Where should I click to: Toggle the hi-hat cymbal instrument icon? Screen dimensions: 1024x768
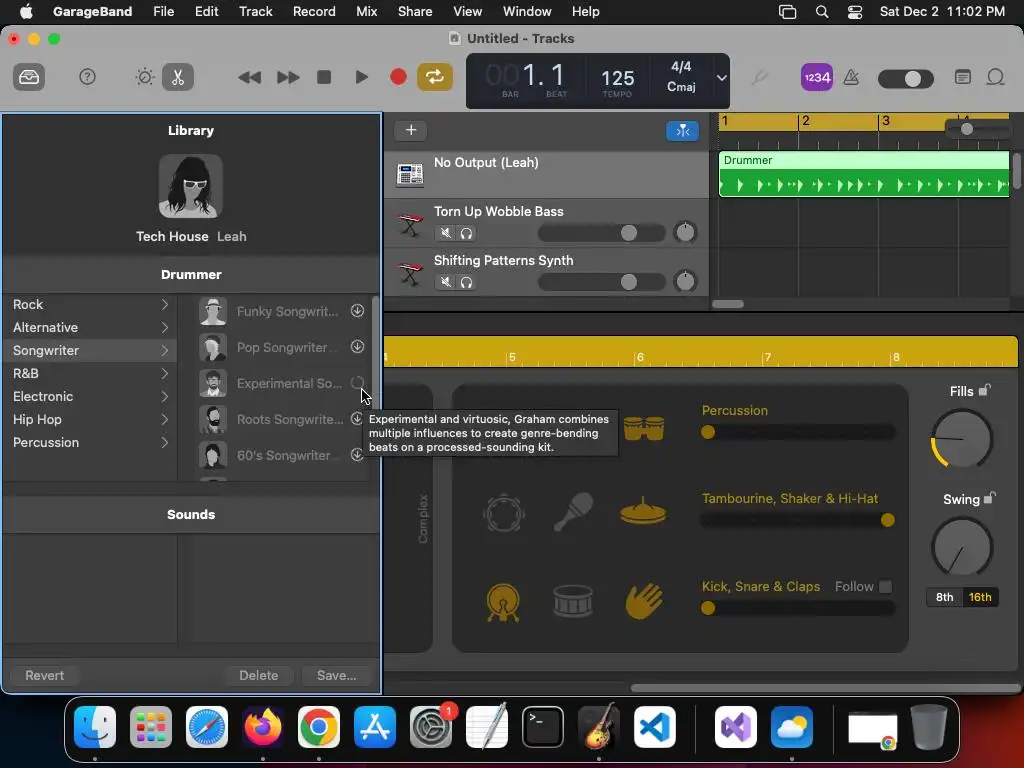pos(643,511)
